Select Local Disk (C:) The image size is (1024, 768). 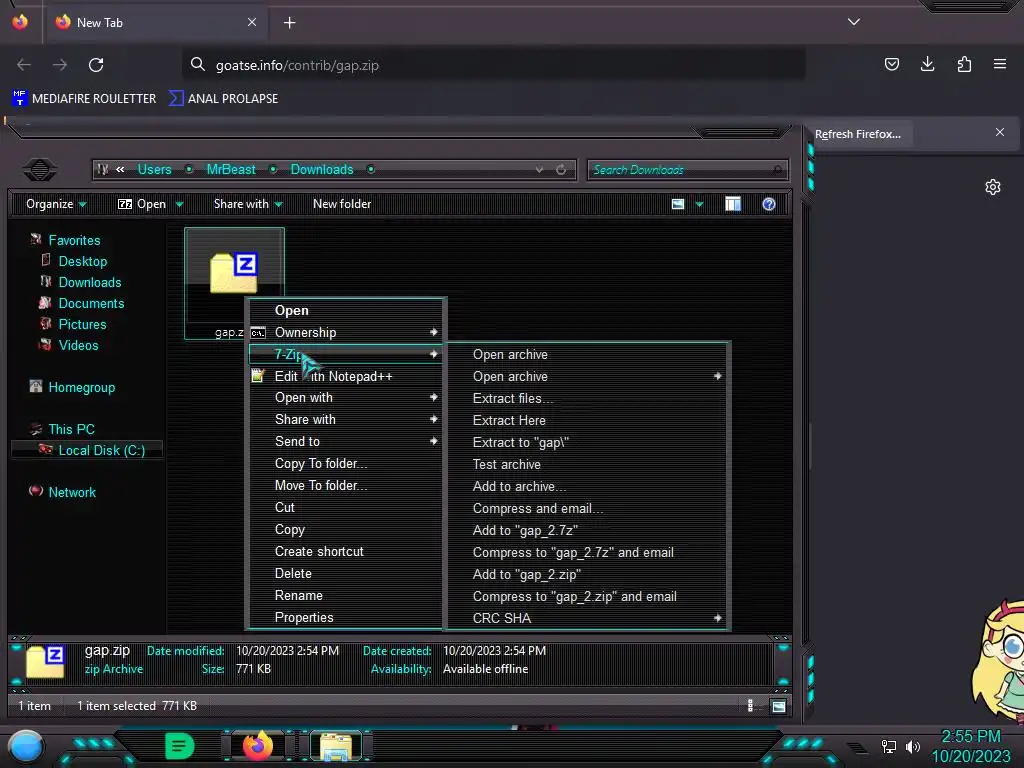[101, 451]
